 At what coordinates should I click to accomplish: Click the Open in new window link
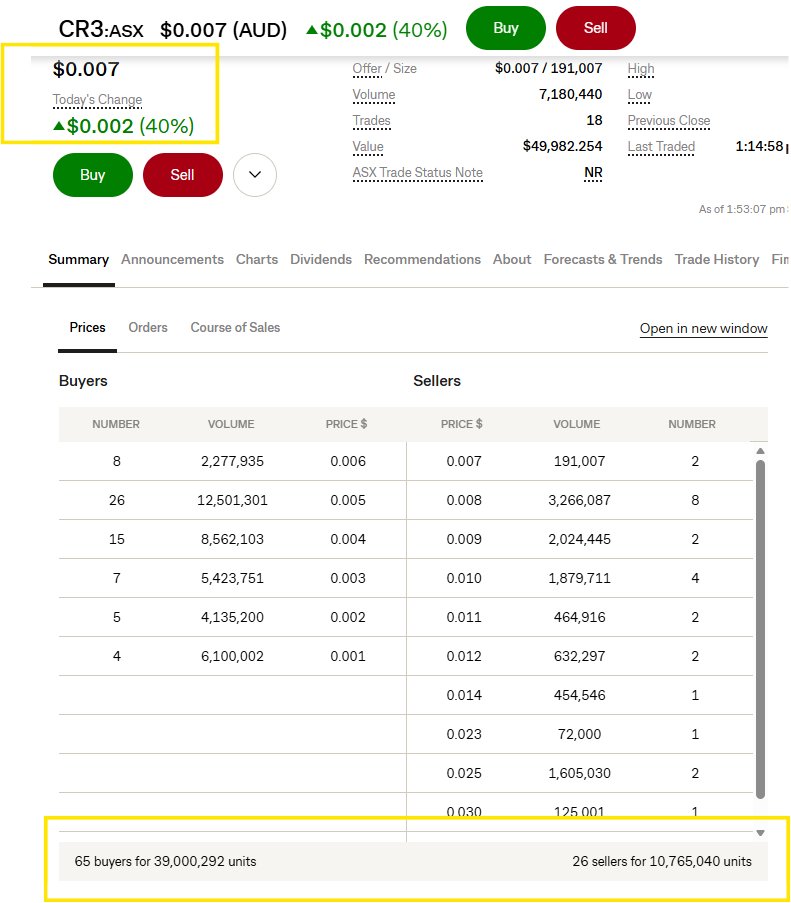[703, 328]
